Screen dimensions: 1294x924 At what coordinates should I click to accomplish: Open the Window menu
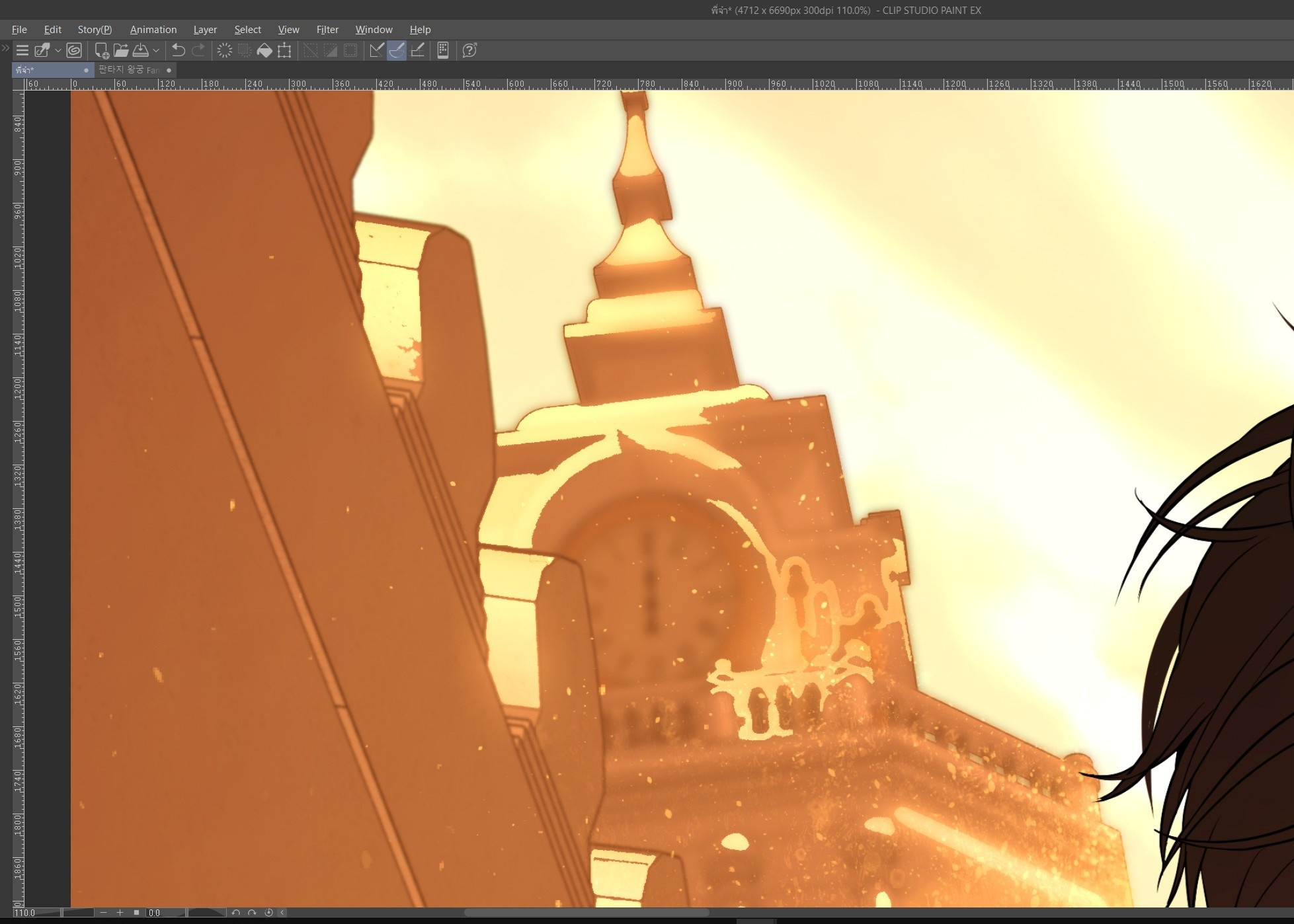pos(374,30)
